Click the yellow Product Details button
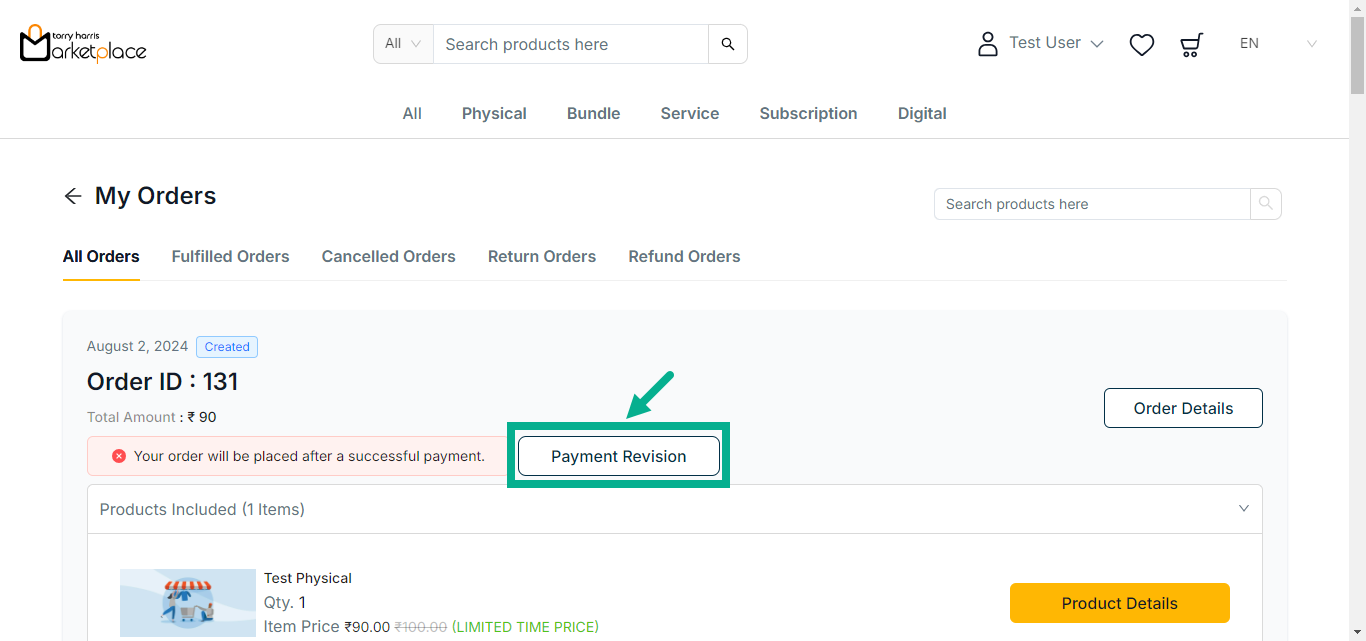Screen dimensions: 1366x641 click(1119, 603)
